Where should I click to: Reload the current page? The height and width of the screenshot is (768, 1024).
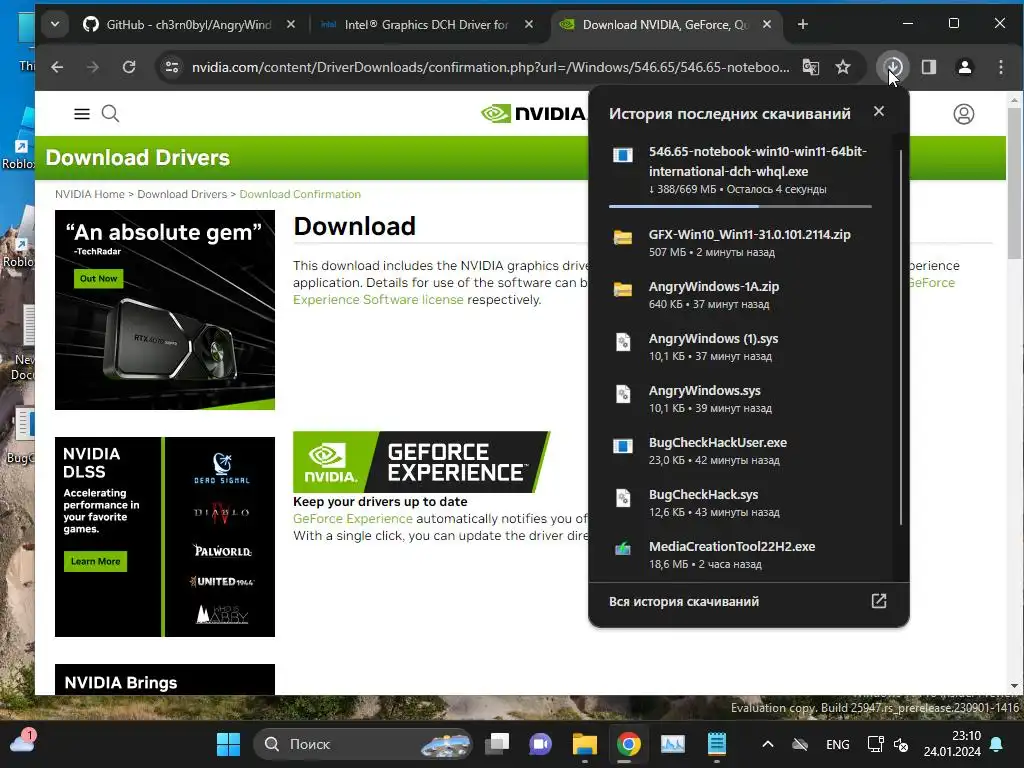(x=129, y=67)
